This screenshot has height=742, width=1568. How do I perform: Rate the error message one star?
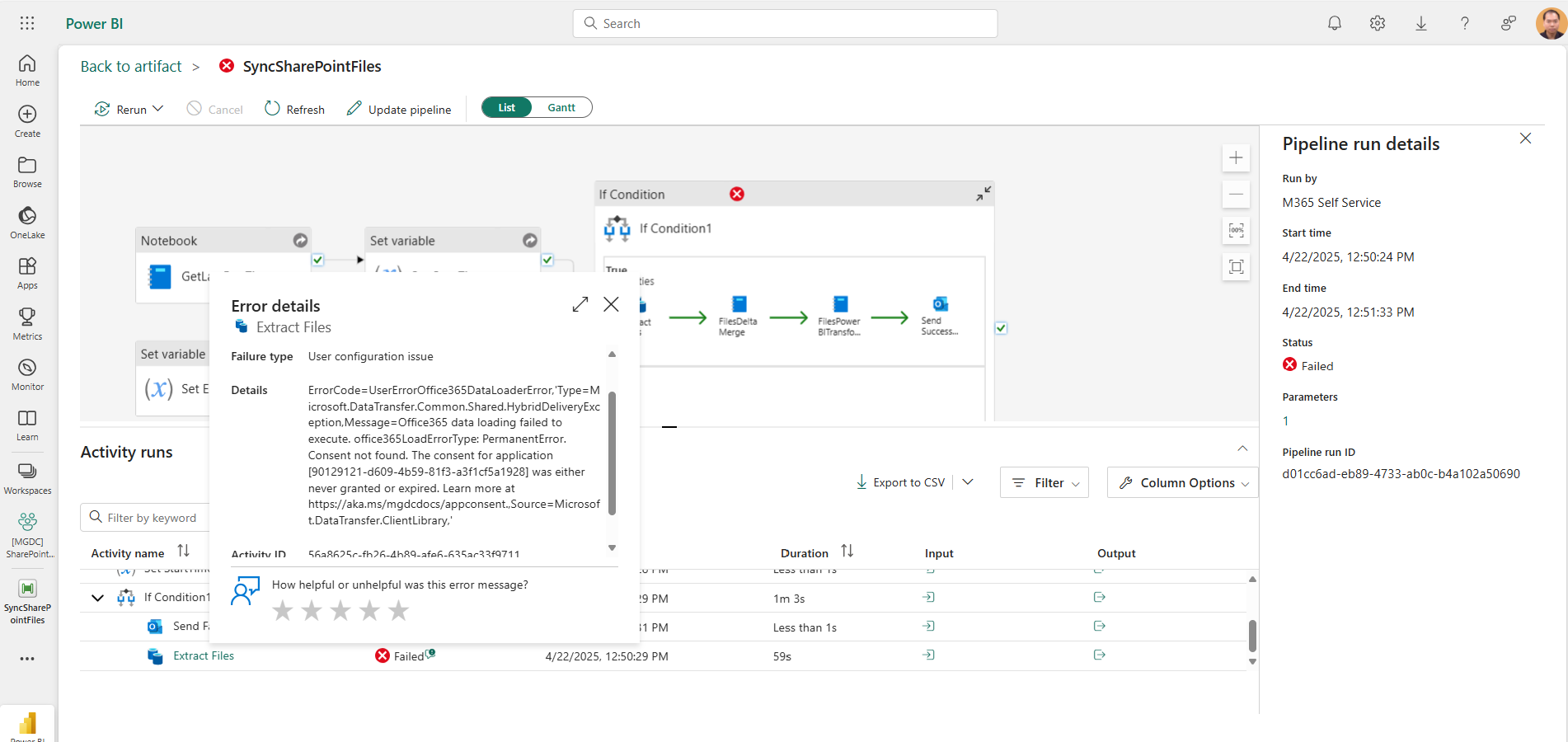(283, 610)
